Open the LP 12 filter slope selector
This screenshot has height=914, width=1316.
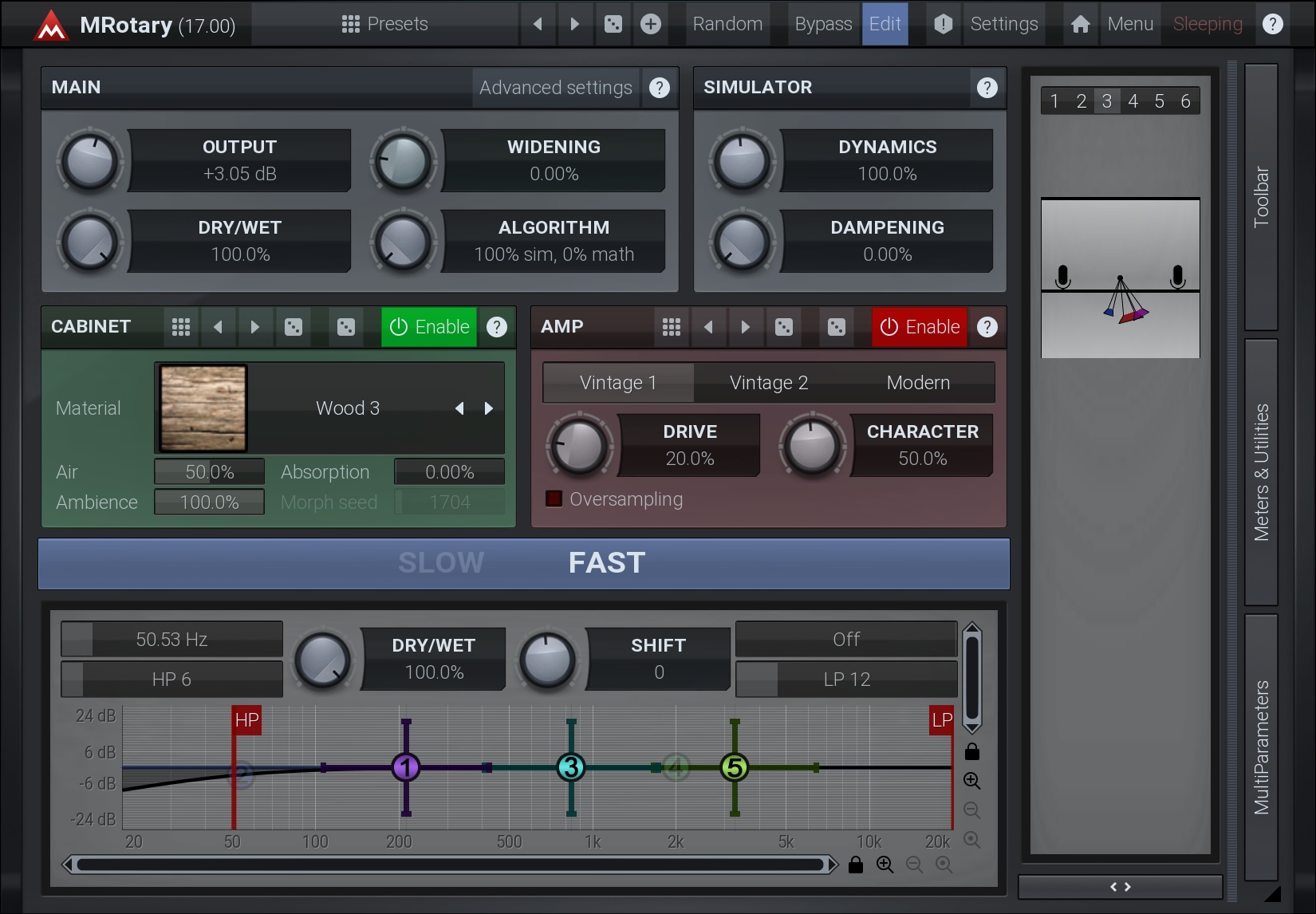point(846,679)
